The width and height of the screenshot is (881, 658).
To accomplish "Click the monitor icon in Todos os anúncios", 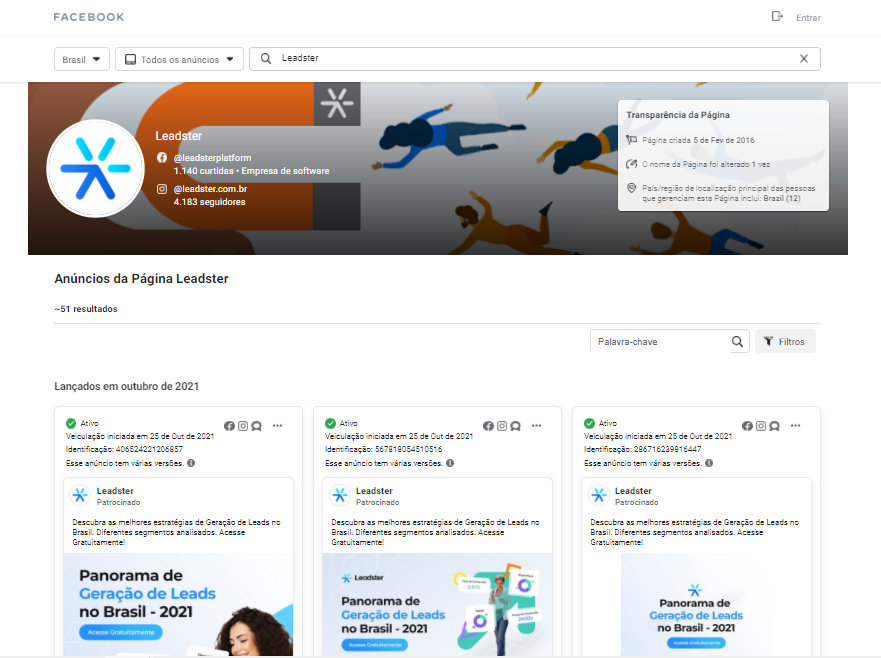I will click(130, 60).
